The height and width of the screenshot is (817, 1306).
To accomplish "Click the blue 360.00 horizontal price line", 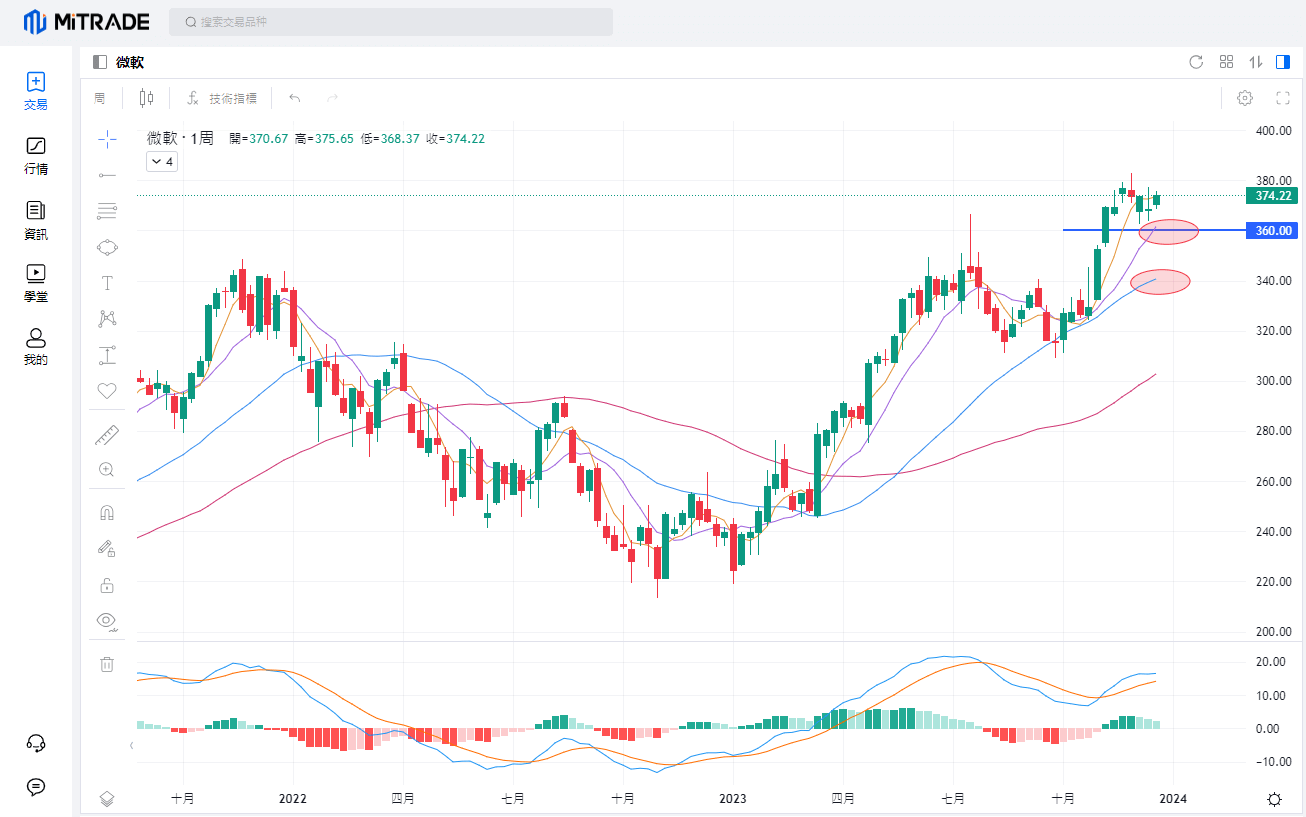I will [x=1100, y=230].
